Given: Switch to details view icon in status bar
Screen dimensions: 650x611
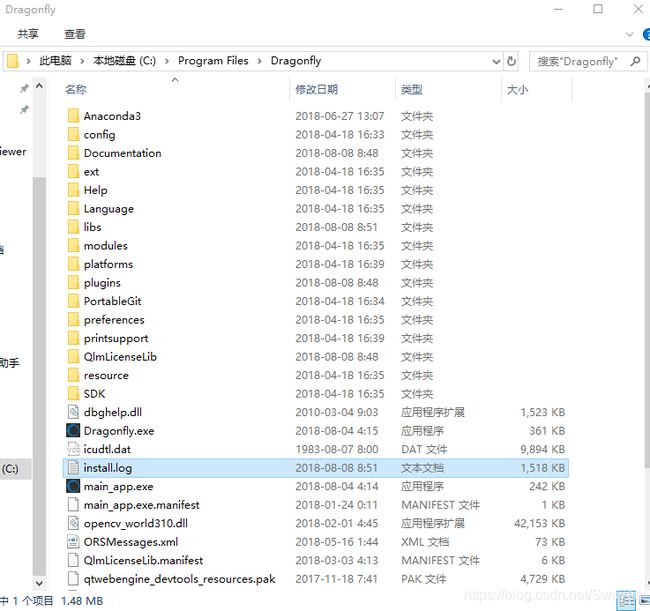Looking at the screenshot, I should click(x=626, y=600).
